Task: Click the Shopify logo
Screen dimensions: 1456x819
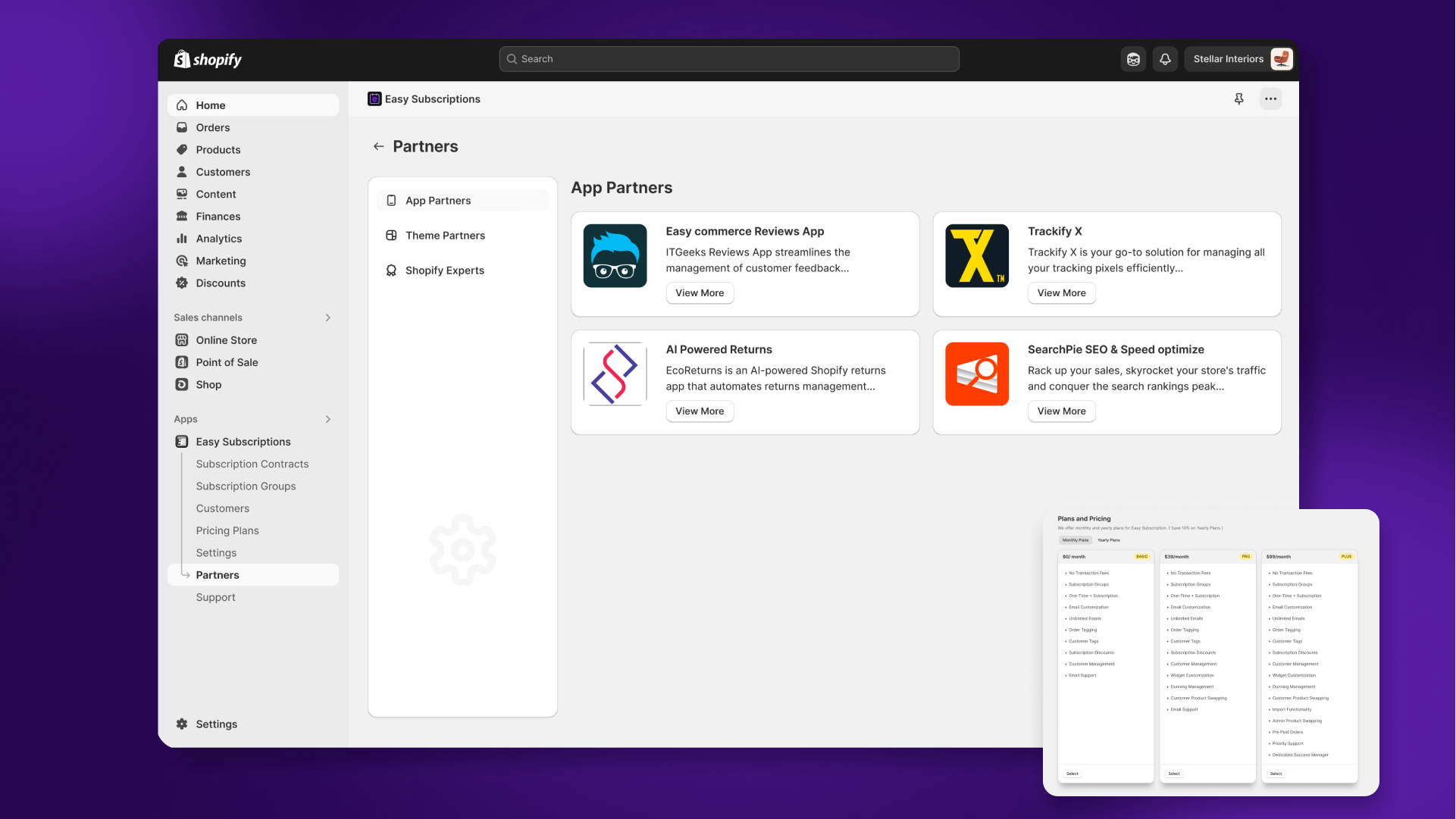Action: click(208, 59)
